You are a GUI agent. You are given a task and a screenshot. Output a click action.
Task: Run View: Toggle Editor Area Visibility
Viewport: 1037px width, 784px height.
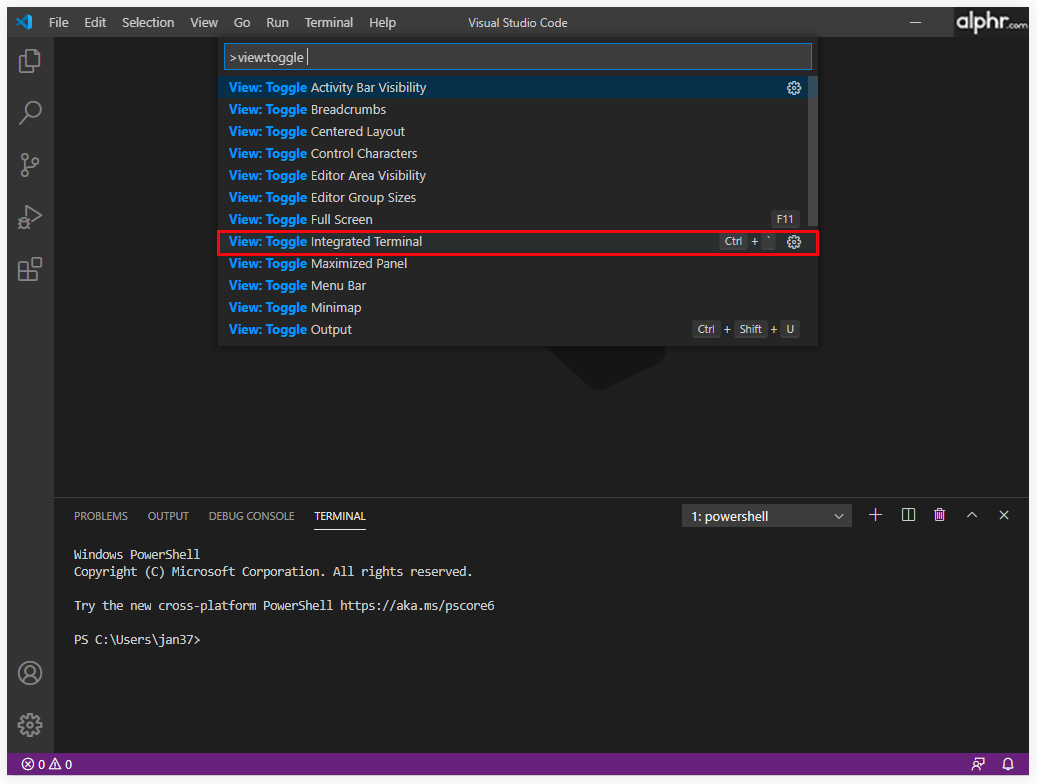[x=513, y=175]
